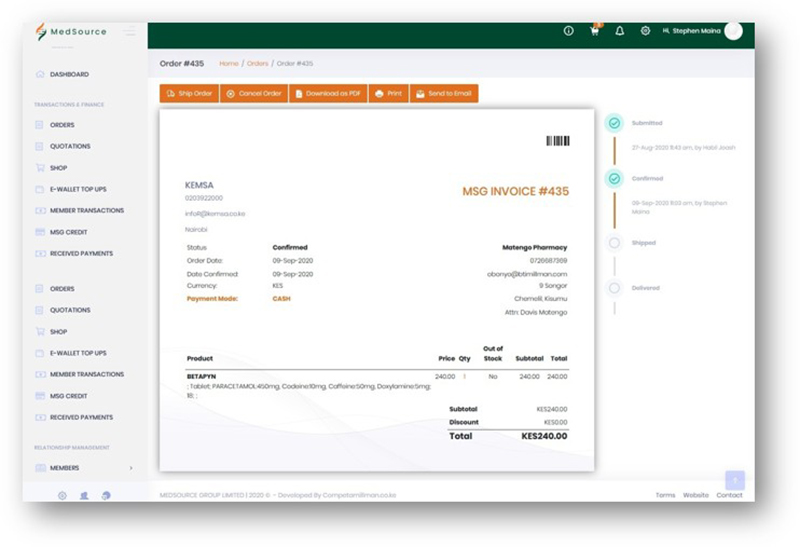Click the MSG INVOICE #435 heading
The height and width of the screenshot is (547, 800).
click(x=515, y=191)
